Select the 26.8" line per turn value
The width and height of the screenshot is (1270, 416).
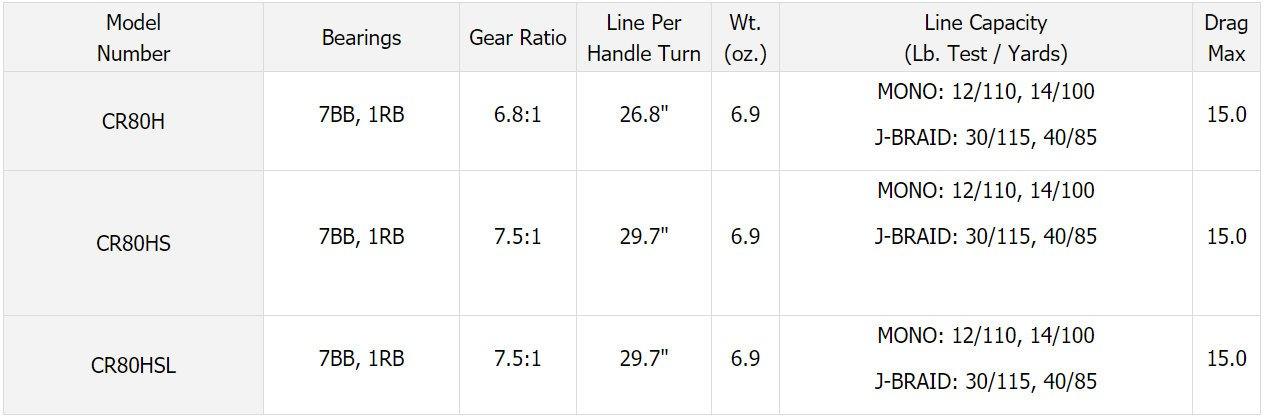643,115
